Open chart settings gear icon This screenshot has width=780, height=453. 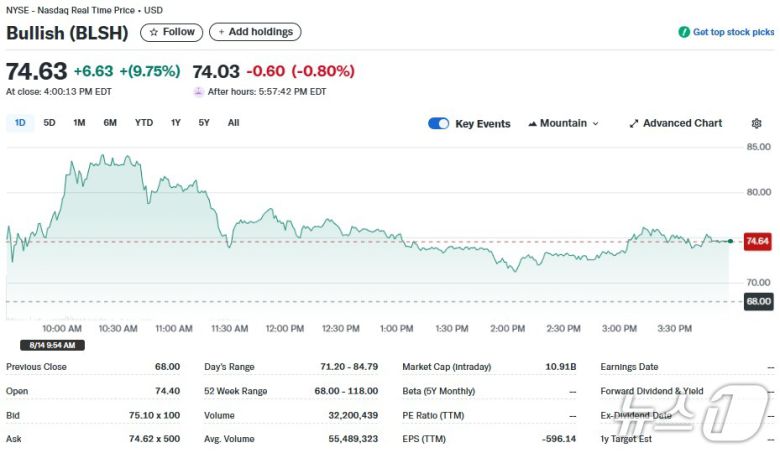point(756,123)
